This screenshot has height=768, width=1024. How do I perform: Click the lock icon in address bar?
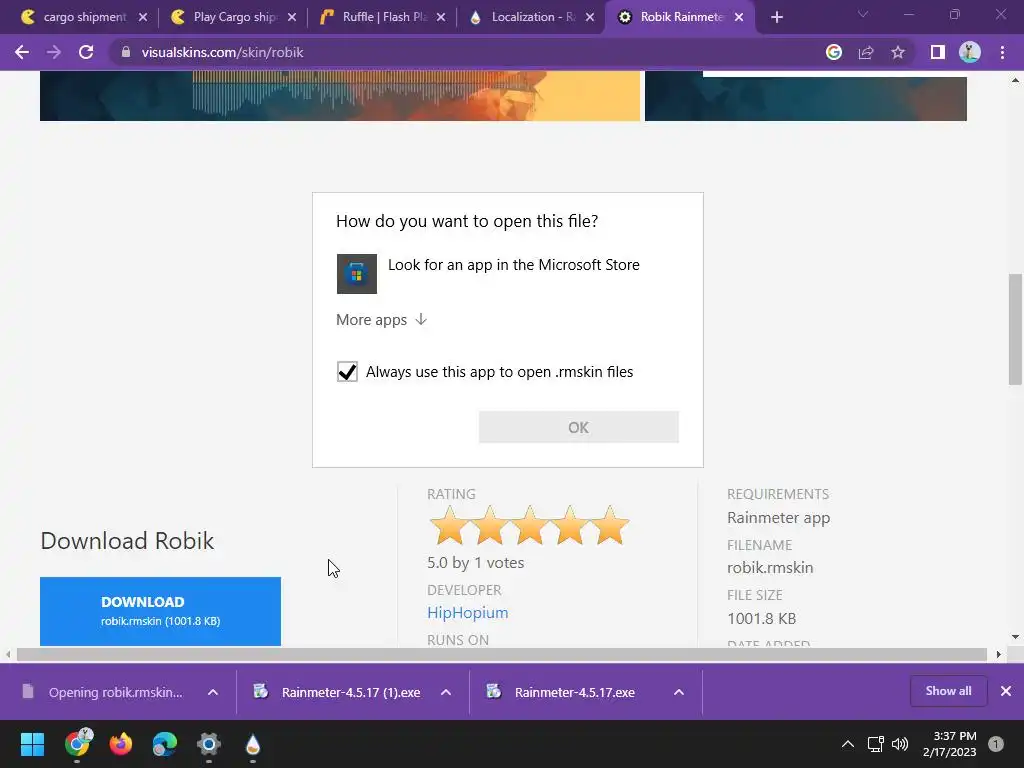126,52
